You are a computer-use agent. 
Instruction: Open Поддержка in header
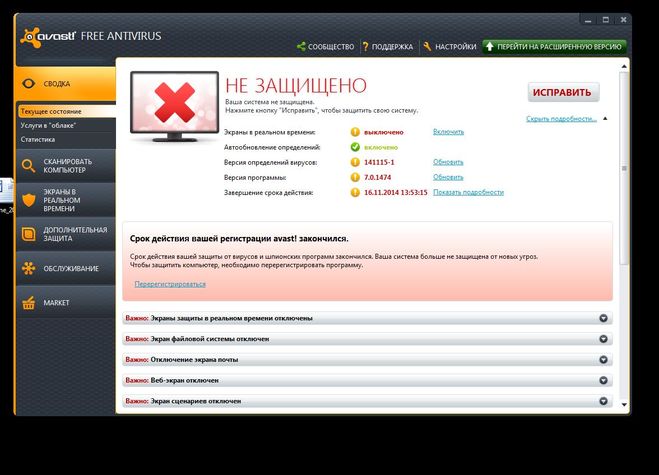click(x=392, y=47)
